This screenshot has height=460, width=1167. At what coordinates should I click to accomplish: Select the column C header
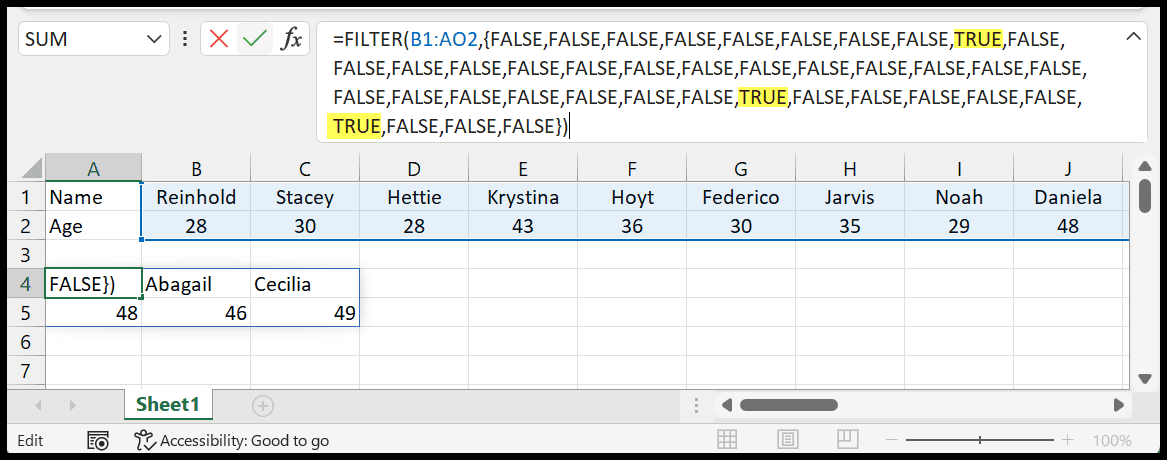coord(305,169)
